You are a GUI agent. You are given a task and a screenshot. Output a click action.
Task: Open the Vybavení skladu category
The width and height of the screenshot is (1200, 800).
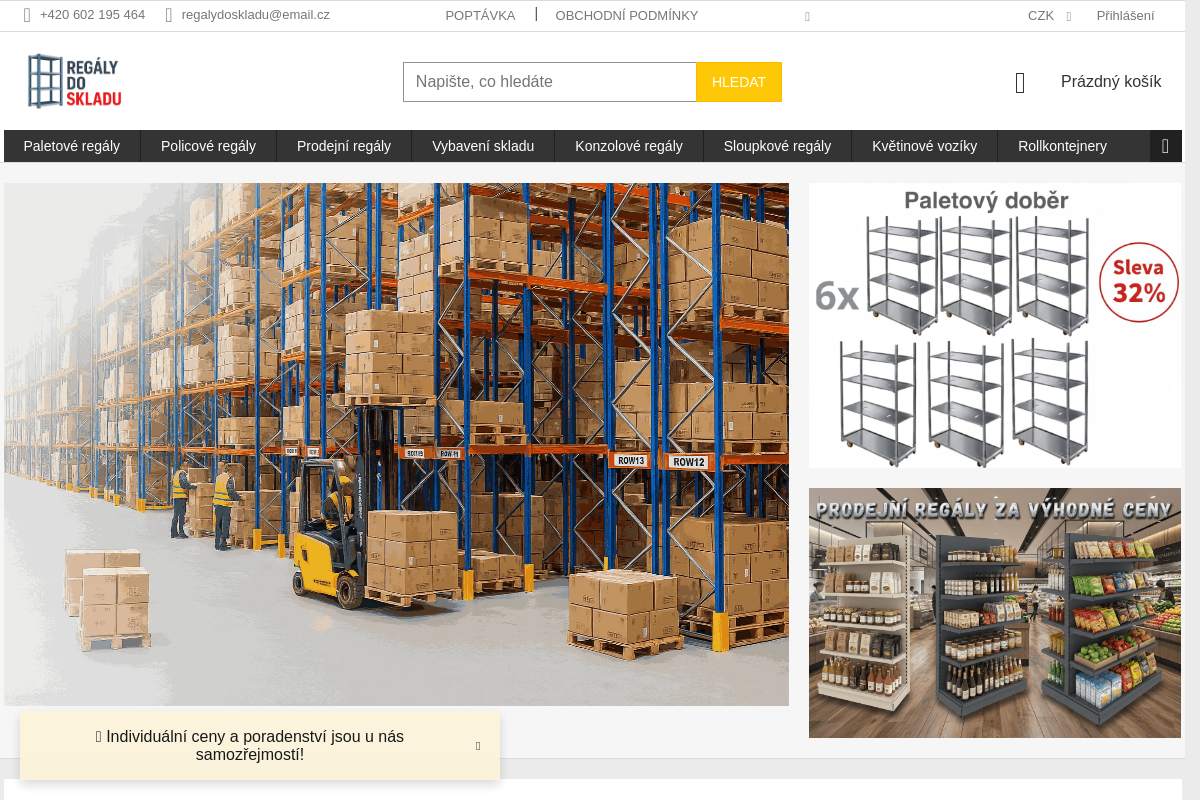point(483,146)
